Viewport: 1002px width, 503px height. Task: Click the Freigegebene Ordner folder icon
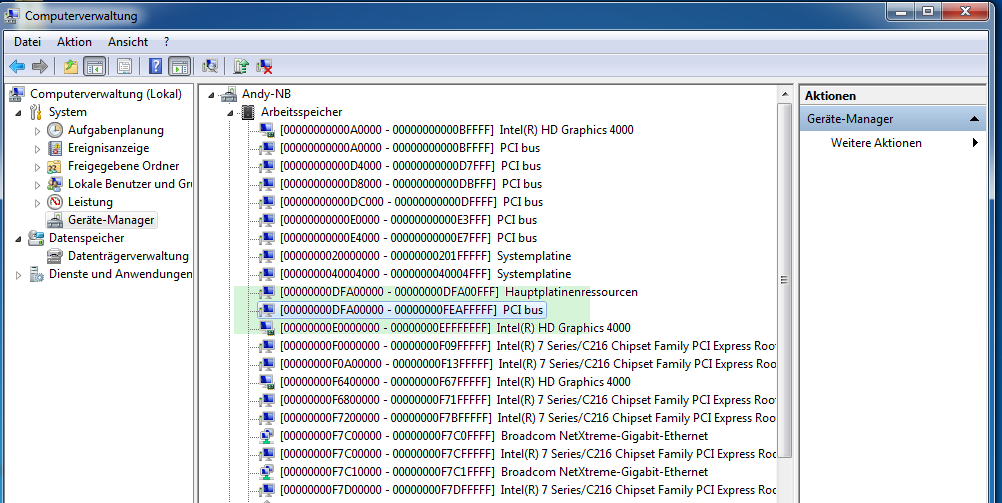(x=55, y=166)
